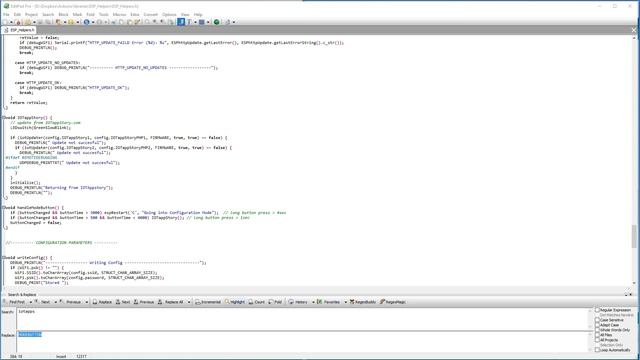Click the highlighted blue toolbar icon
This screenshot has width=640, height=360.
181,22
